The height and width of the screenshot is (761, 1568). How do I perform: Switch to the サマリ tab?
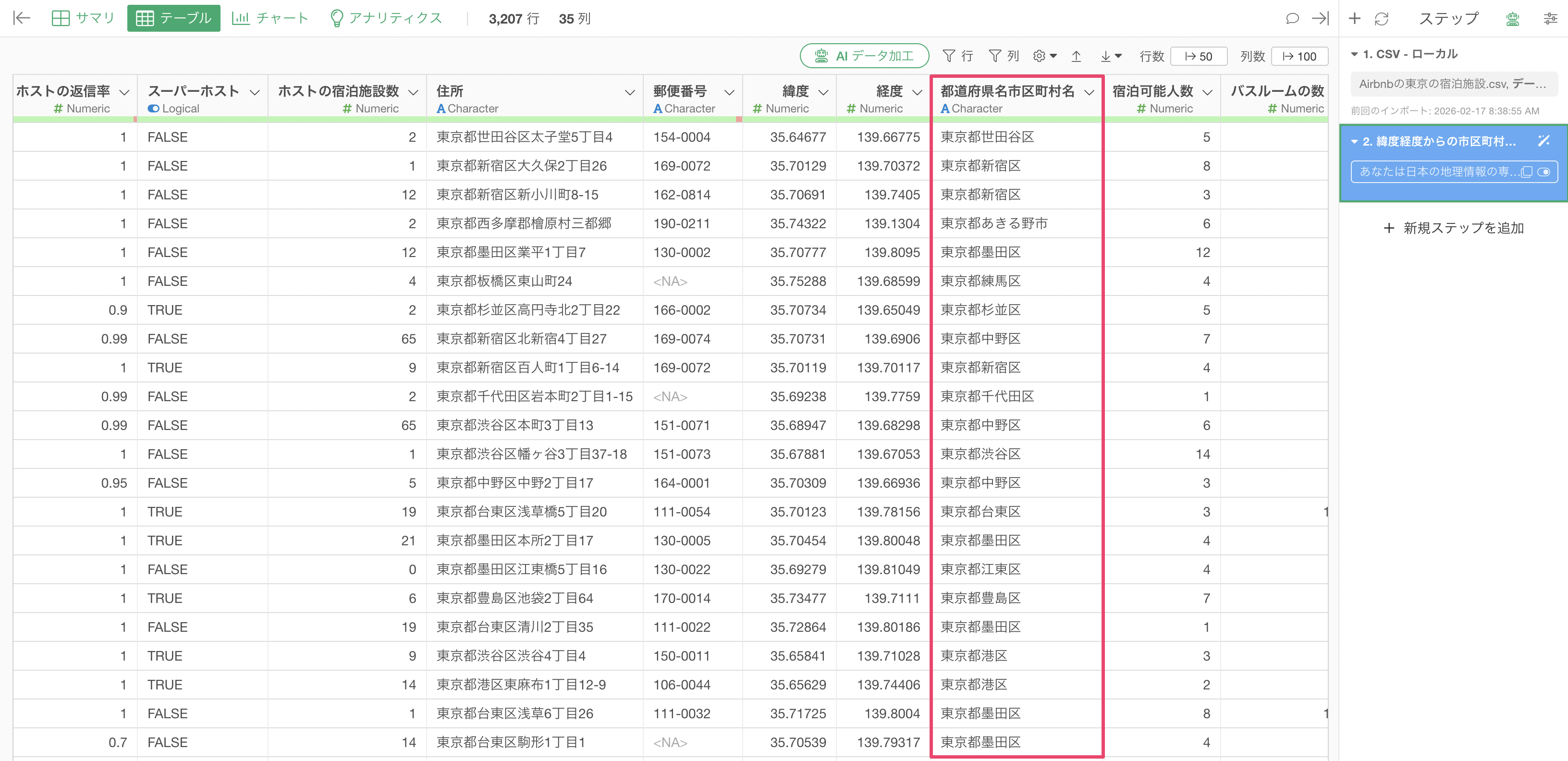click(84, 18)
